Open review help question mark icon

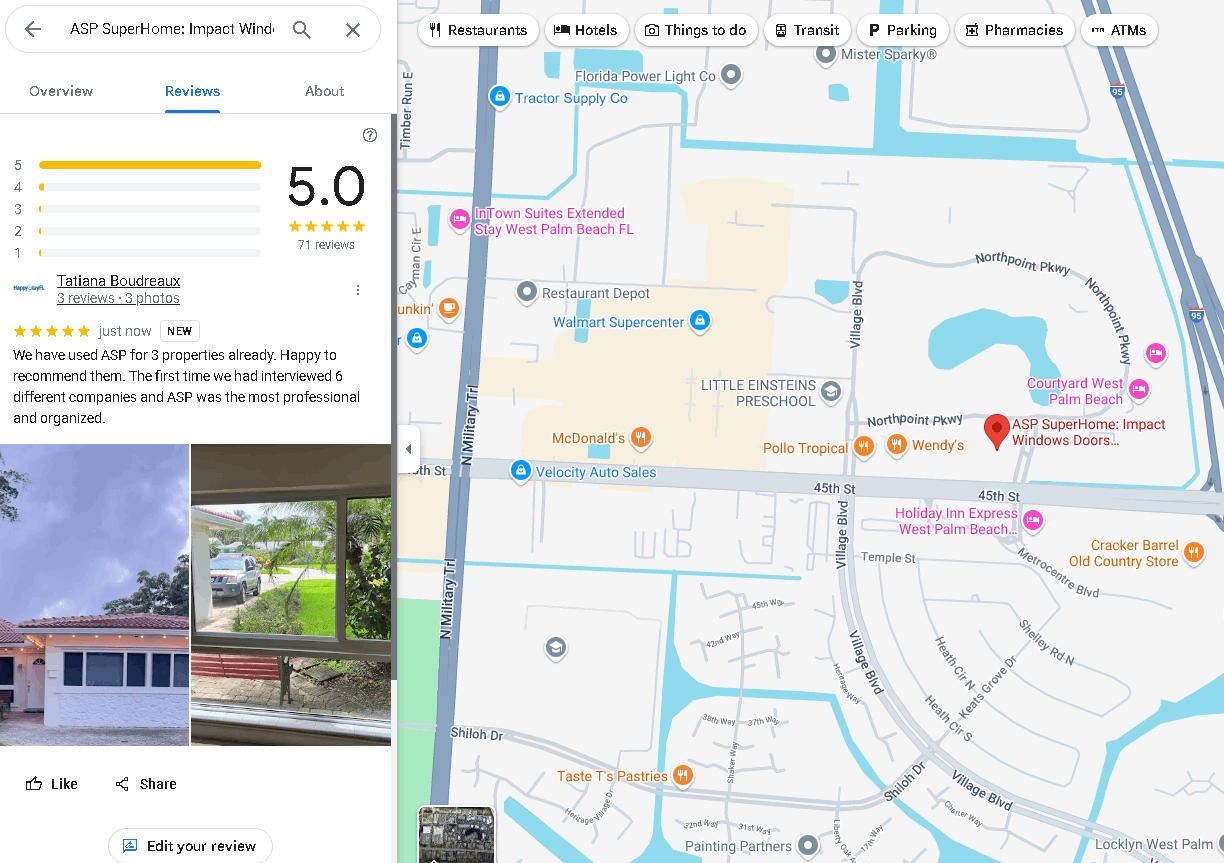[370, 135]
